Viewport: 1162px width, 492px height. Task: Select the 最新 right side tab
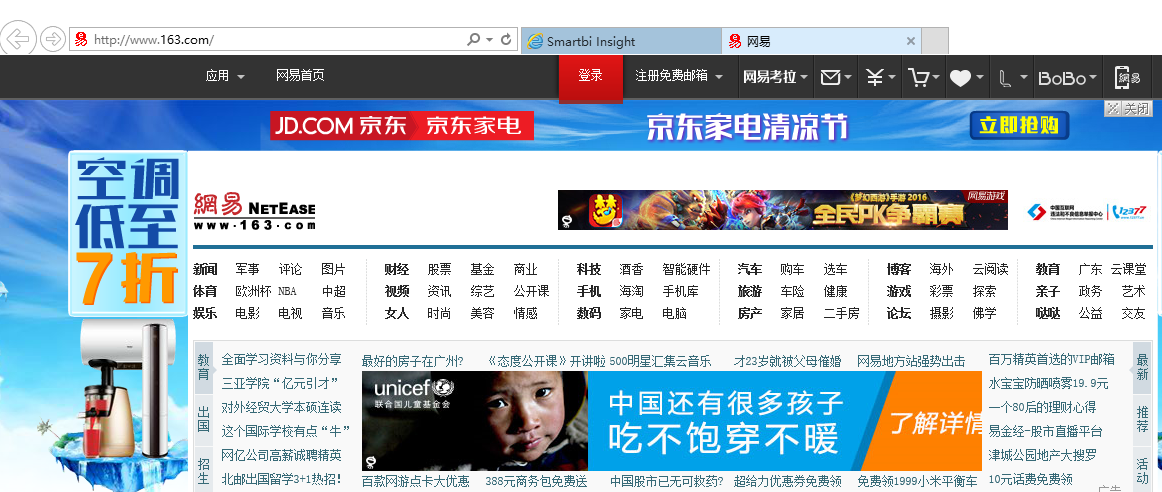click(x=1142, y=367)
